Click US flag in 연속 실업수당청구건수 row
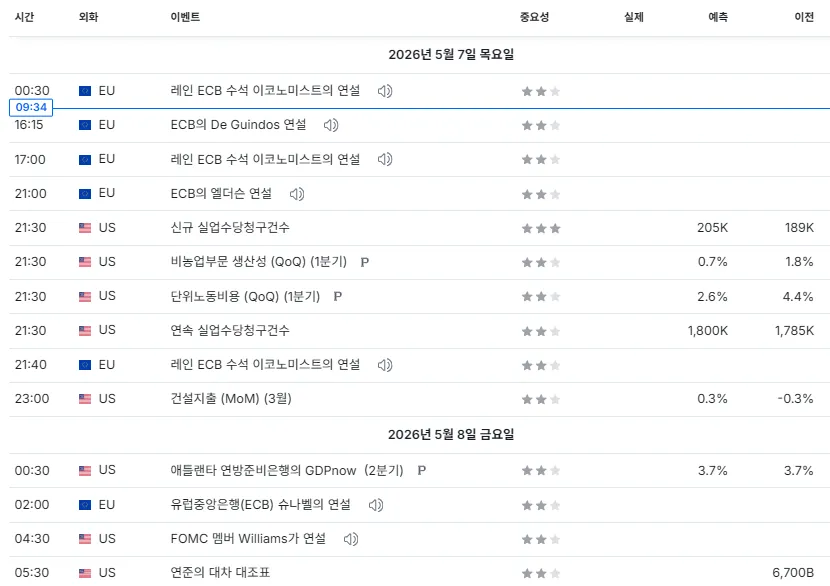 [x=85, y=330]
